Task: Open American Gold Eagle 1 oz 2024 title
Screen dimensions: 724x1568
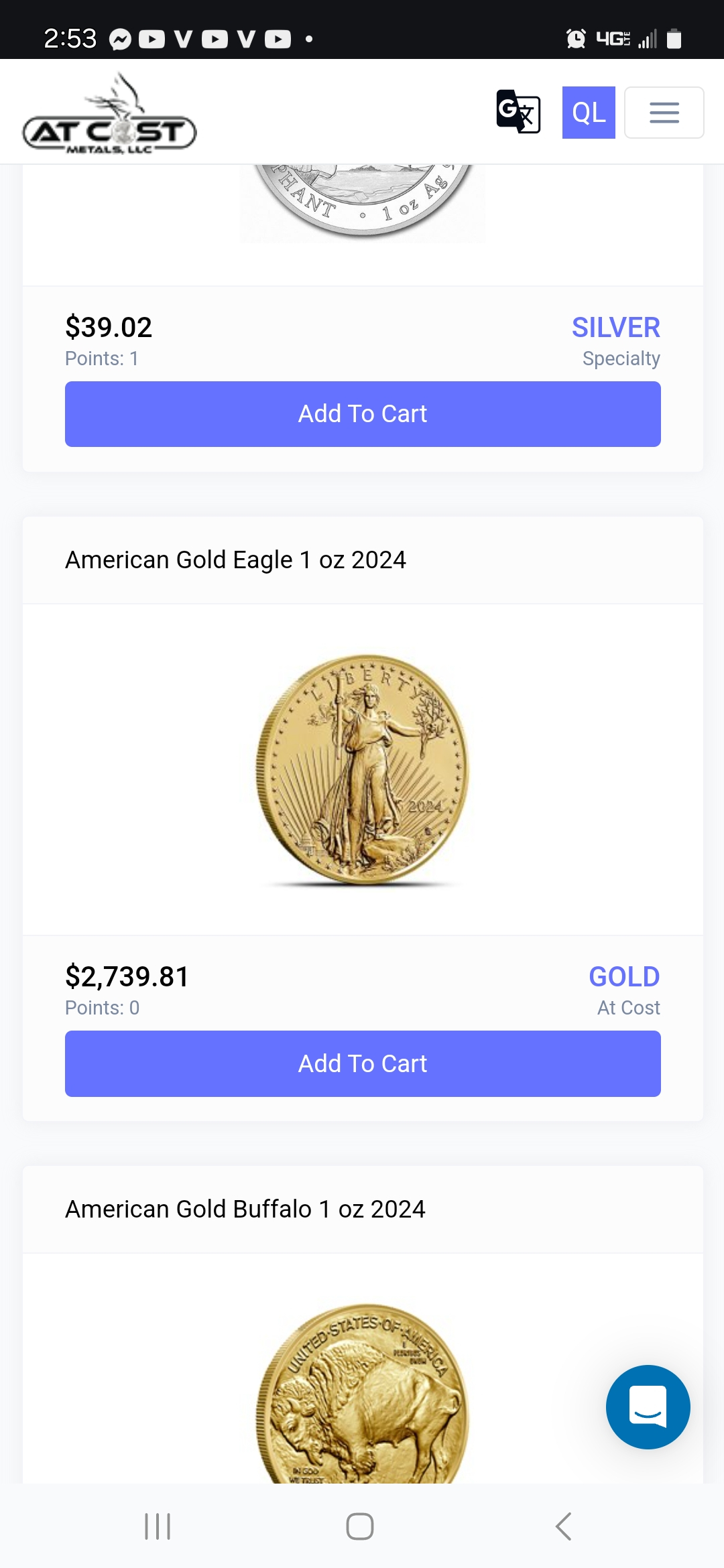Action: (235, 560)
